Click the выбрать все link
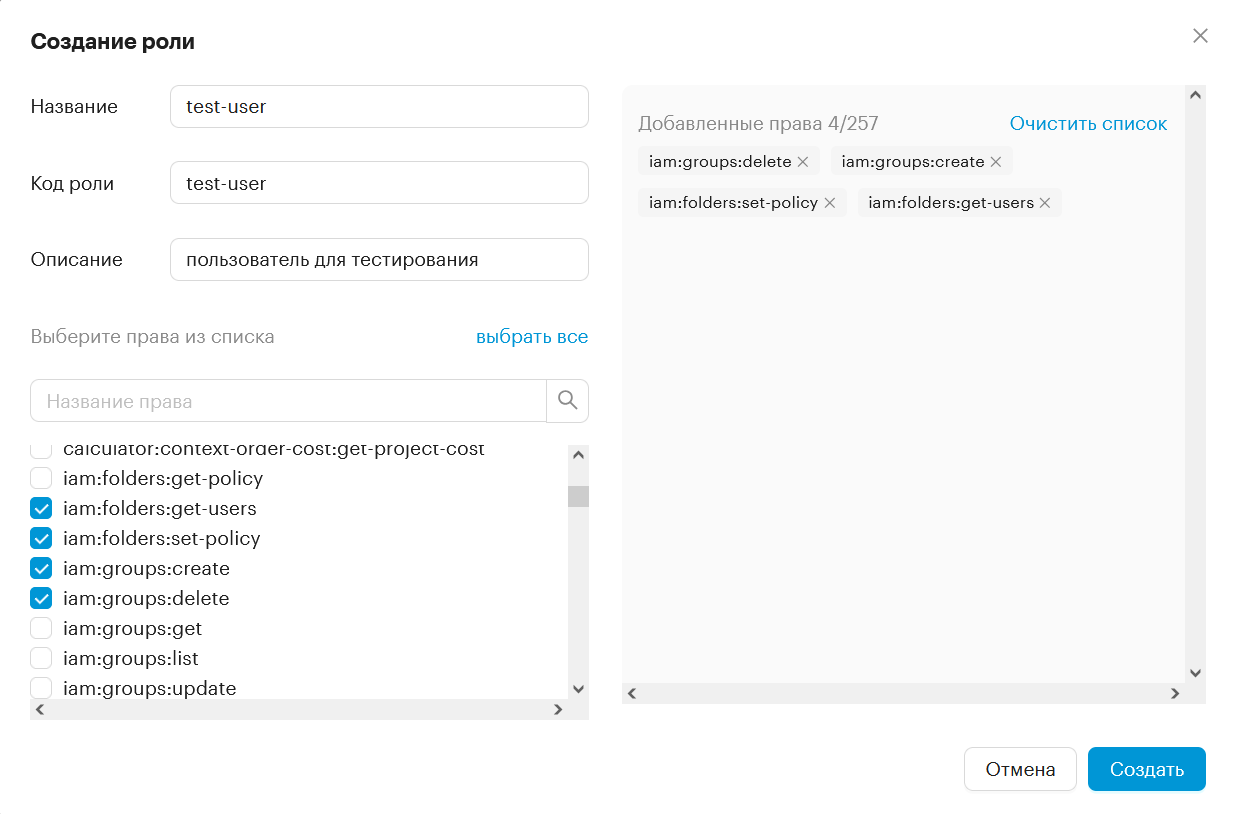1233x814 pixels. [x=532, y=337]
